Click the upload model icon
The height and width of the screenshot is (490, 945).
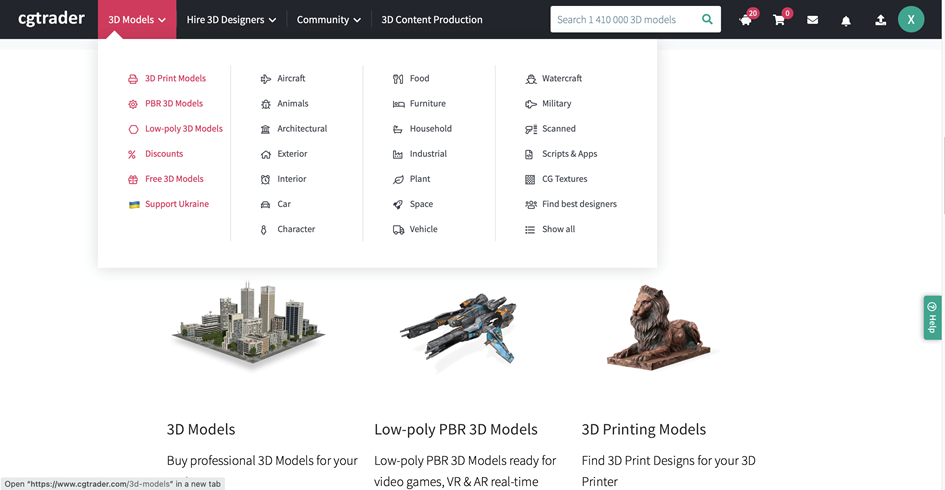[880, 20]
